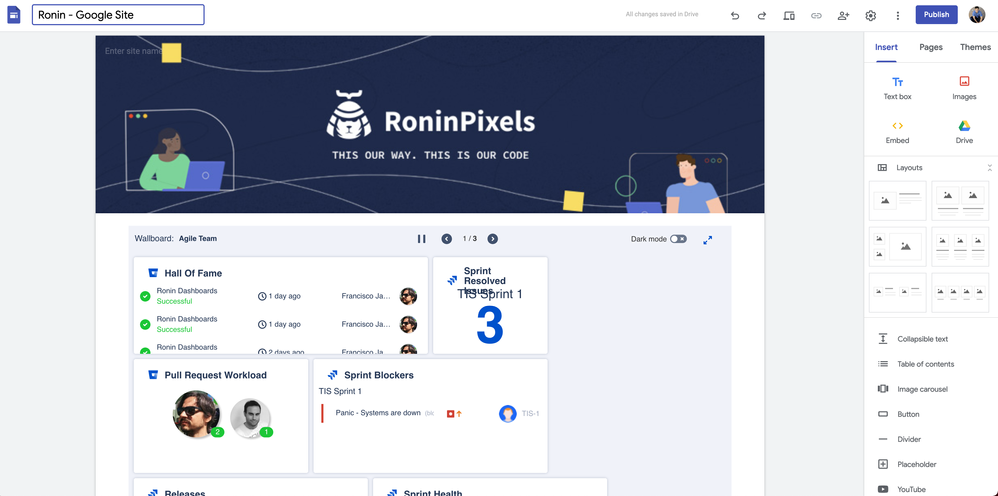Open site settings gear
This screenshot has width=998, height=496.
[871, 15]
